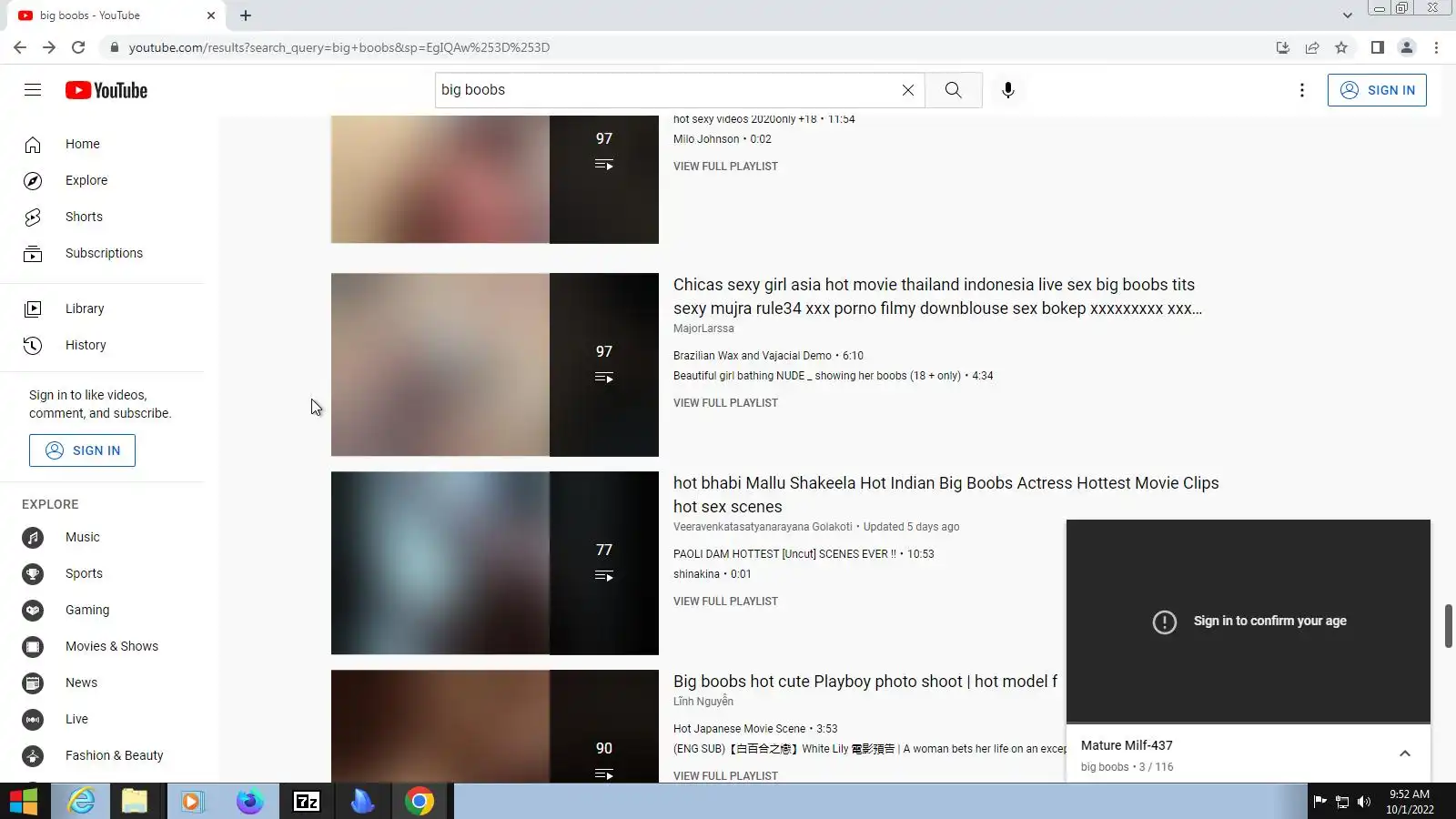Screen dimensions: 1456x819
Task: Open Explore from the sidebar compass icon
Action: pyautogui.click(x=33, y=181)
